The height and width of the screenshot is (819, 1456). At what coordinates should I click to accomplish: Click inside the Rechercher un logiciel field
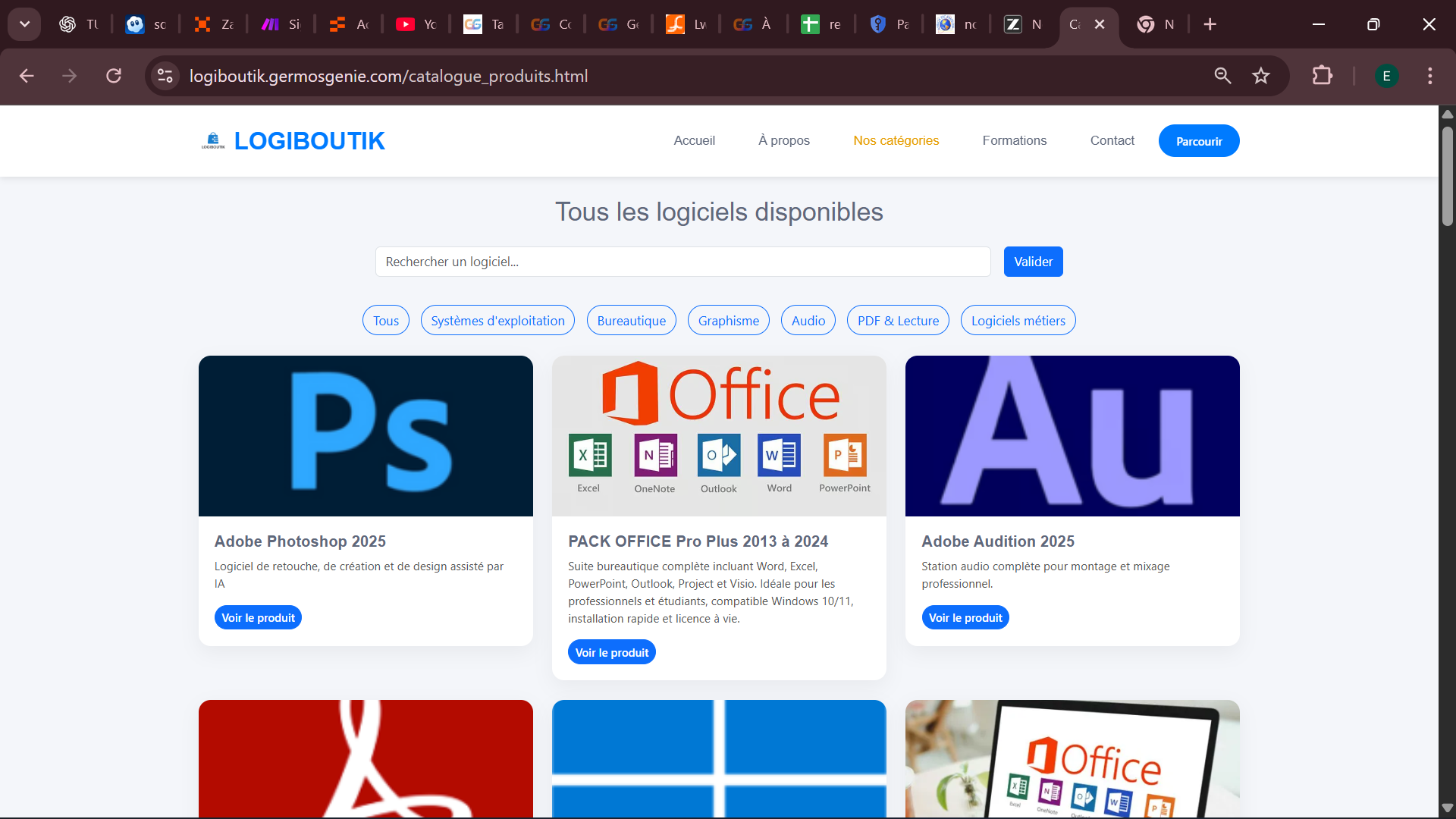[682, 261]
